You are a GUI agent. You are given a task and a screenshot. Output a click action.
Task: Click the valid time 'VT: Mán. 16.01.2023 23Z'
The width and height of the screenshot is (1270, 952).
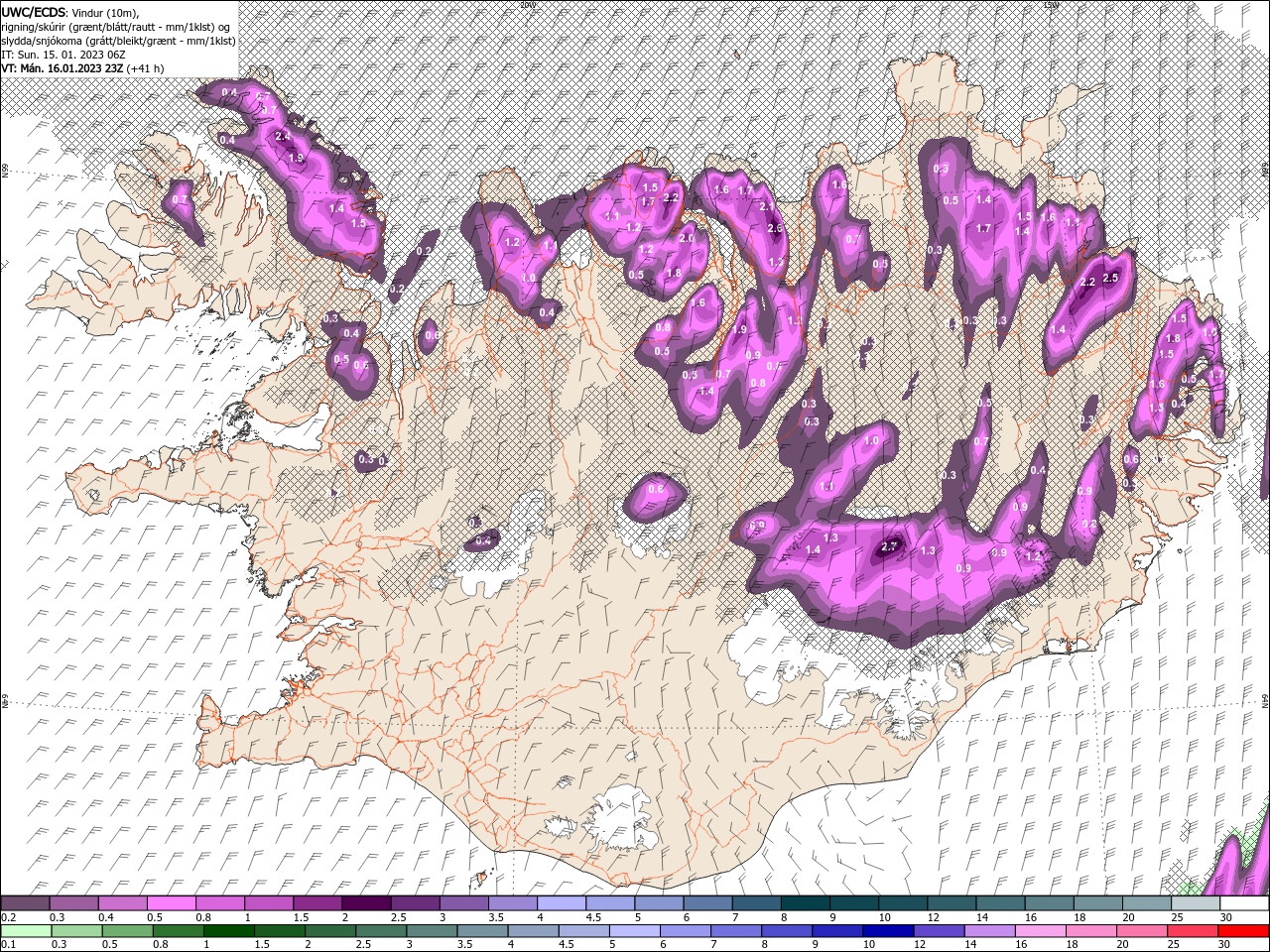coord(62,68)
